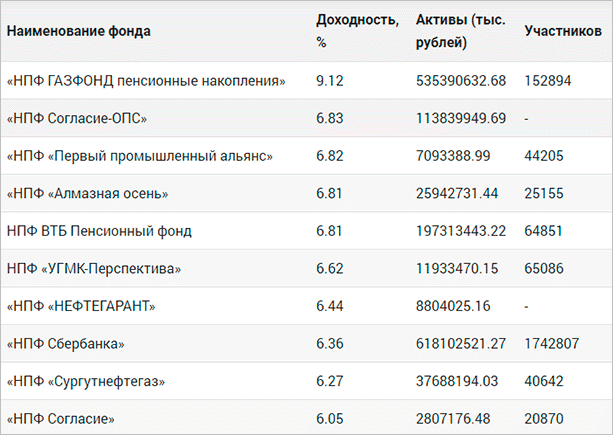
Task: Select the 'НПФ «Алмазная осень»' cell
Action: 87,193
